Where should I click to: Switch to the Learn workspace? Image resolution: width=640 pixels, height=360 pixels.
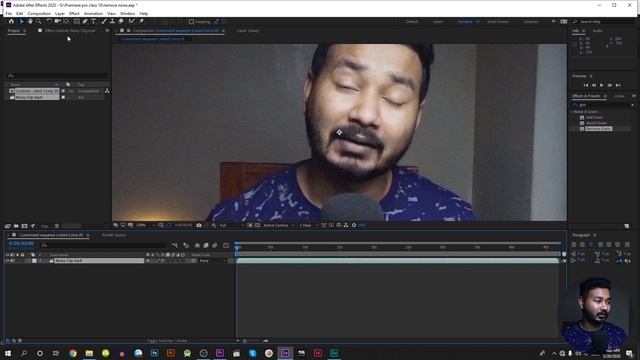[x=438, y=22]
